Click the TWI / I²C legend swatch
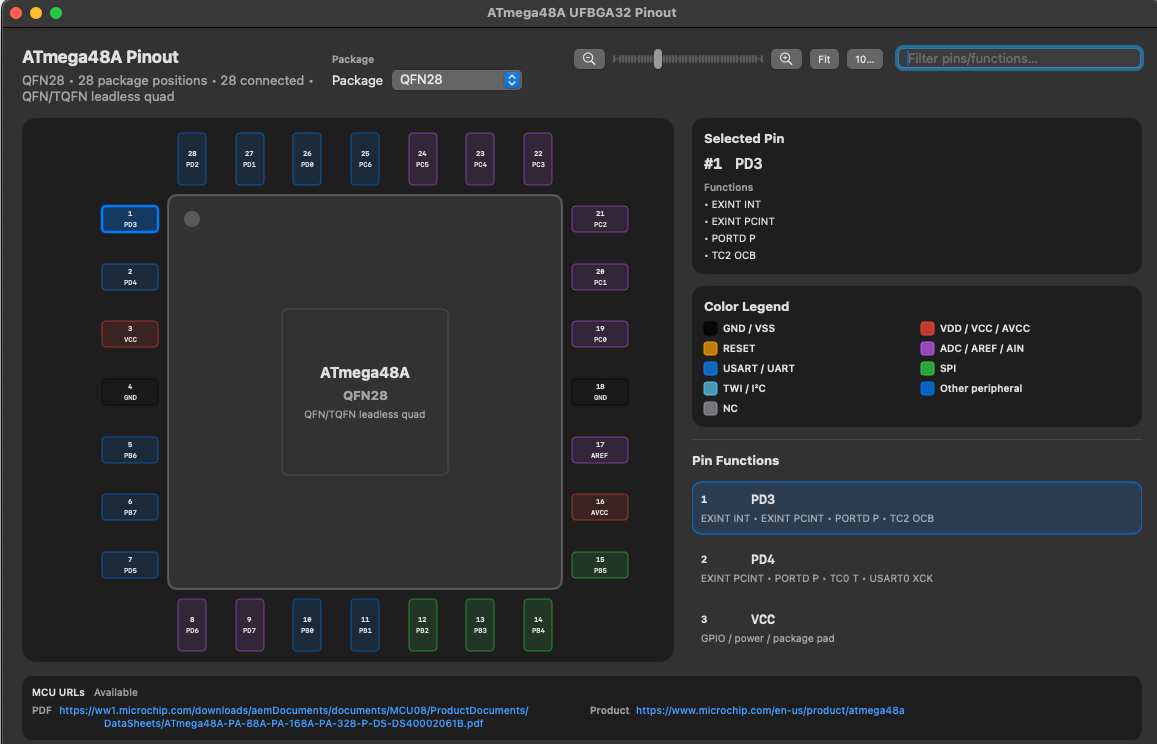The width and height of the screenshot is (1157, 744). coord(710,388)
